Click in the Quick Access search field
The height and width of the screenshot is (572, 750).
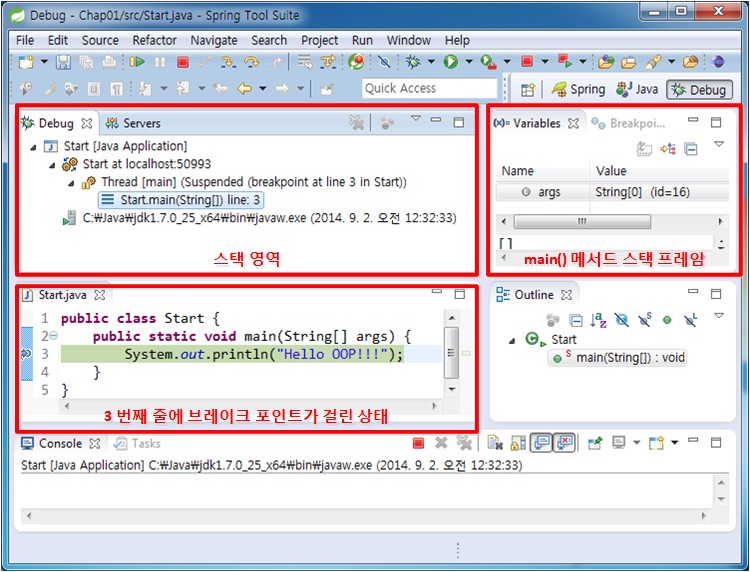(429, 88)
